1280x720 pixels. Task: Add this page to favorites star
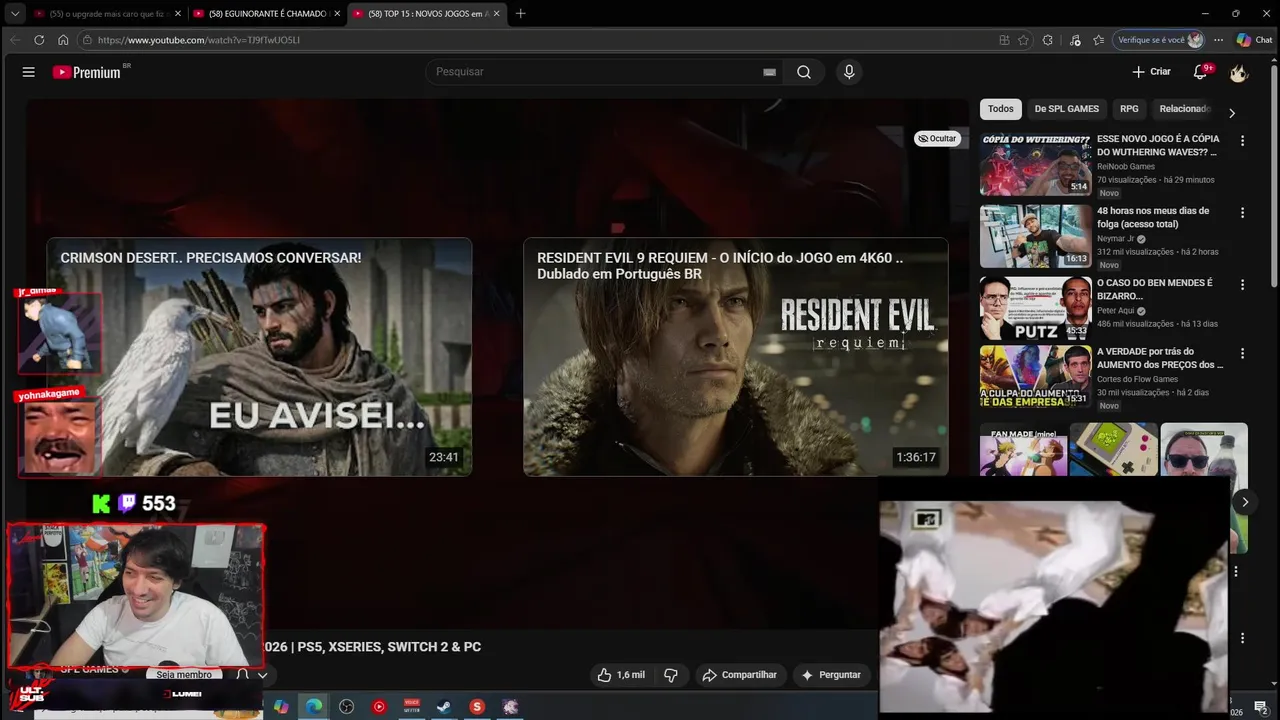point(1023,40)
